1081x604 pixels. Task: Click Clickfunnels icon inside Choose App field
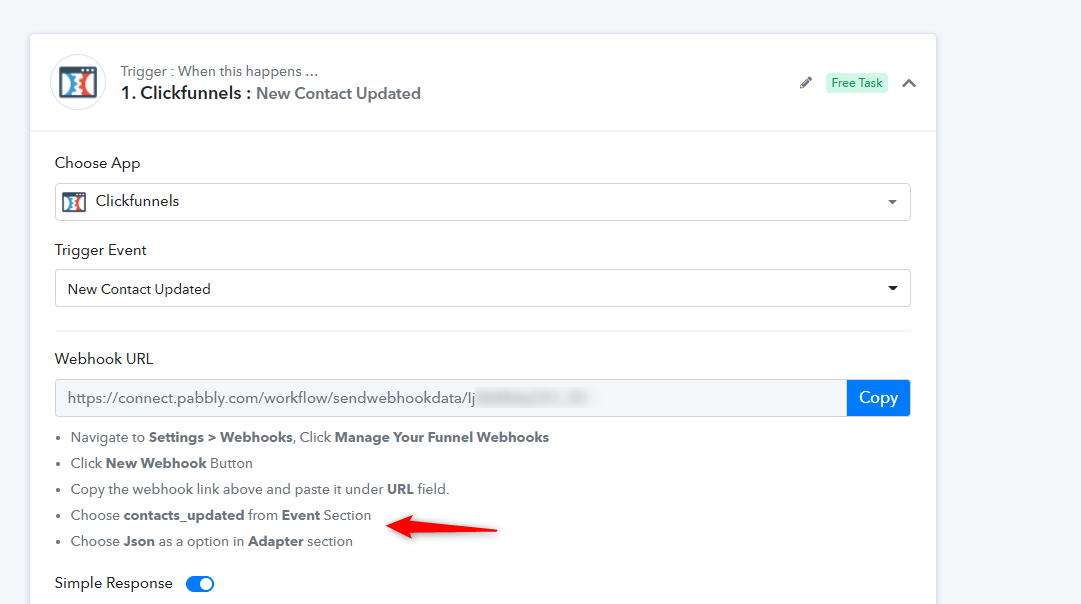tap(74, 202)
